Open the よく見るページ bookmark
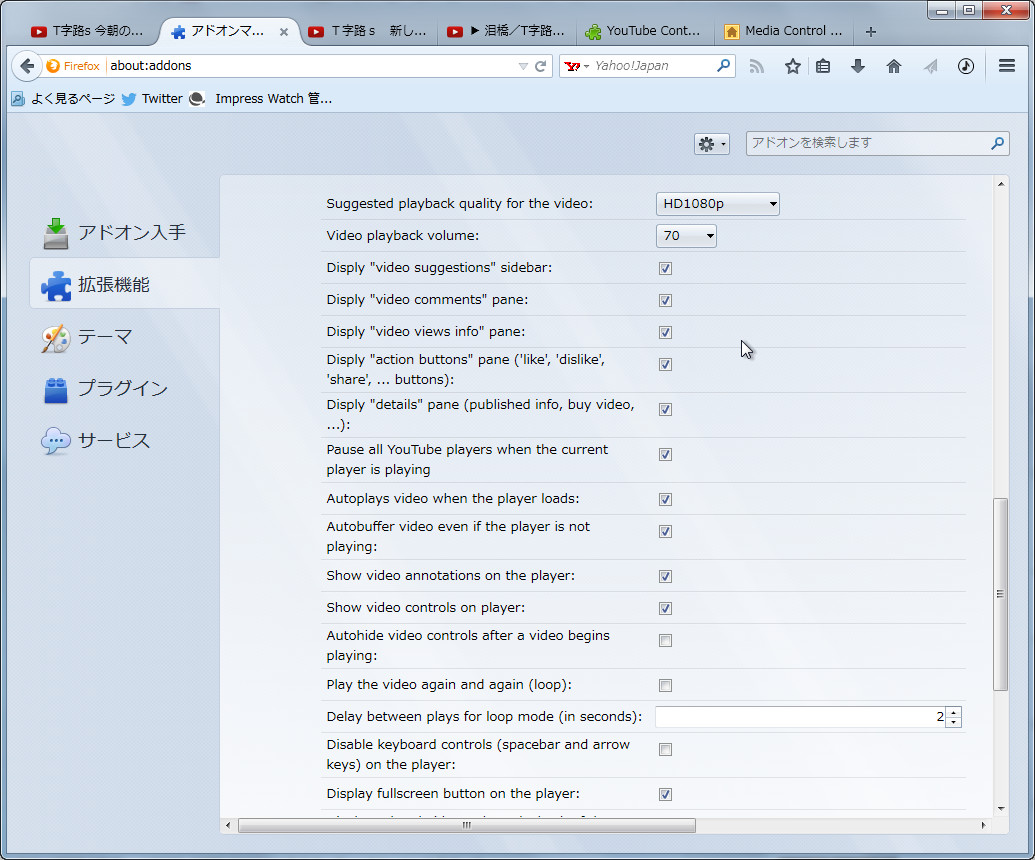Viewport: 1035px width, 860px height. pos(63,98)
